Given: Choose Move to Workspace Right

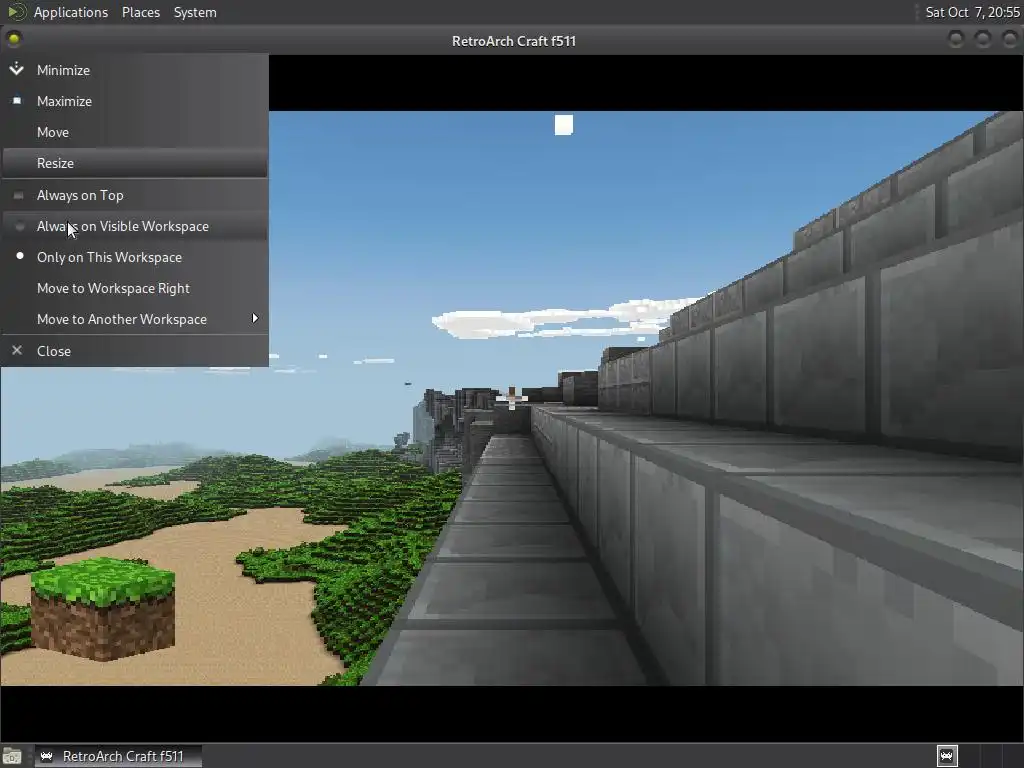Looking at the screenshot, I should [x=135, y=288].
